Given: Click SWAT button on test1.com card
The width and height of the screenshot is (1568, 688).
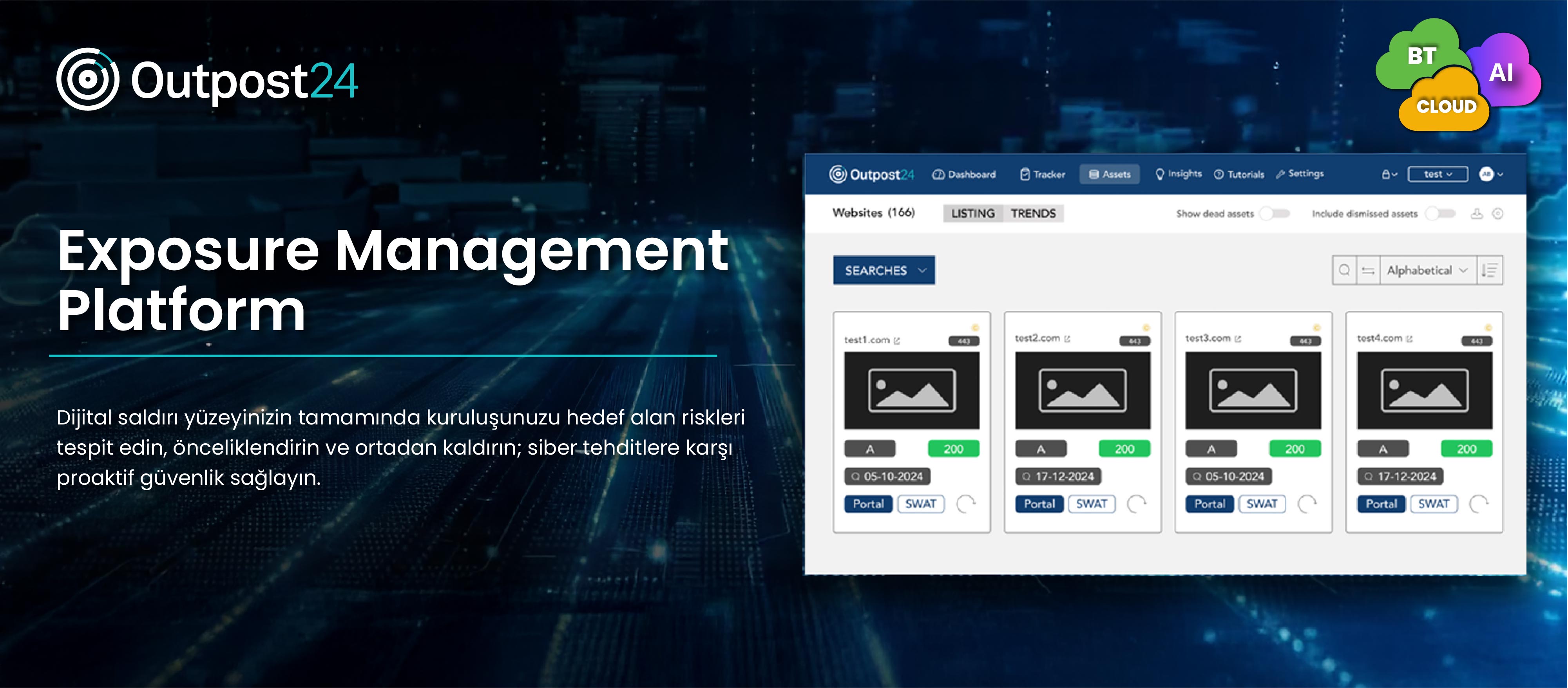Looking at the screenshot, I should pos(921,504).
